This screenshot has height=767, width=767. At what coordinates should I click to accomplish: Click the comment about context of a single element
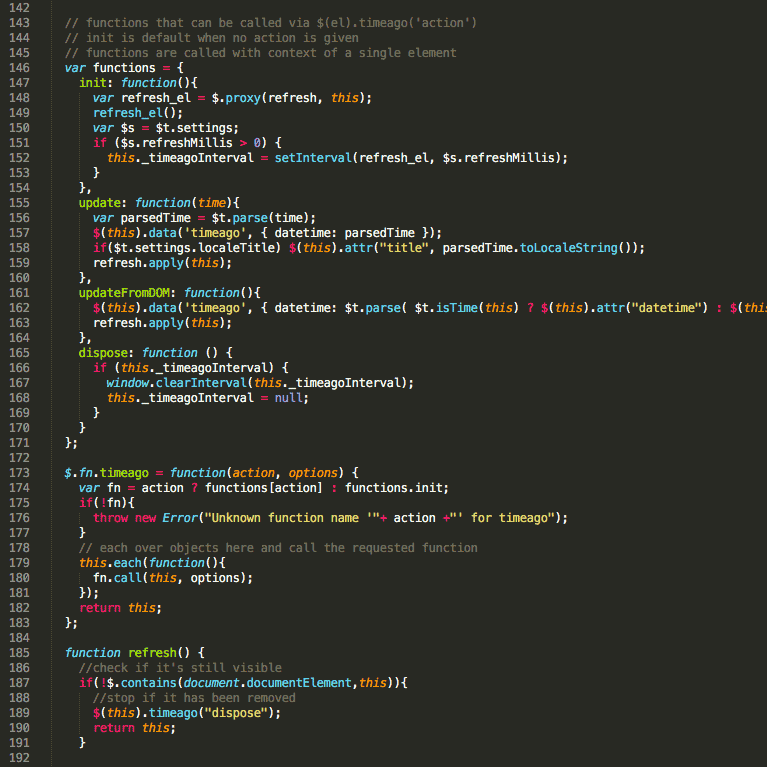tap(260, 53)
